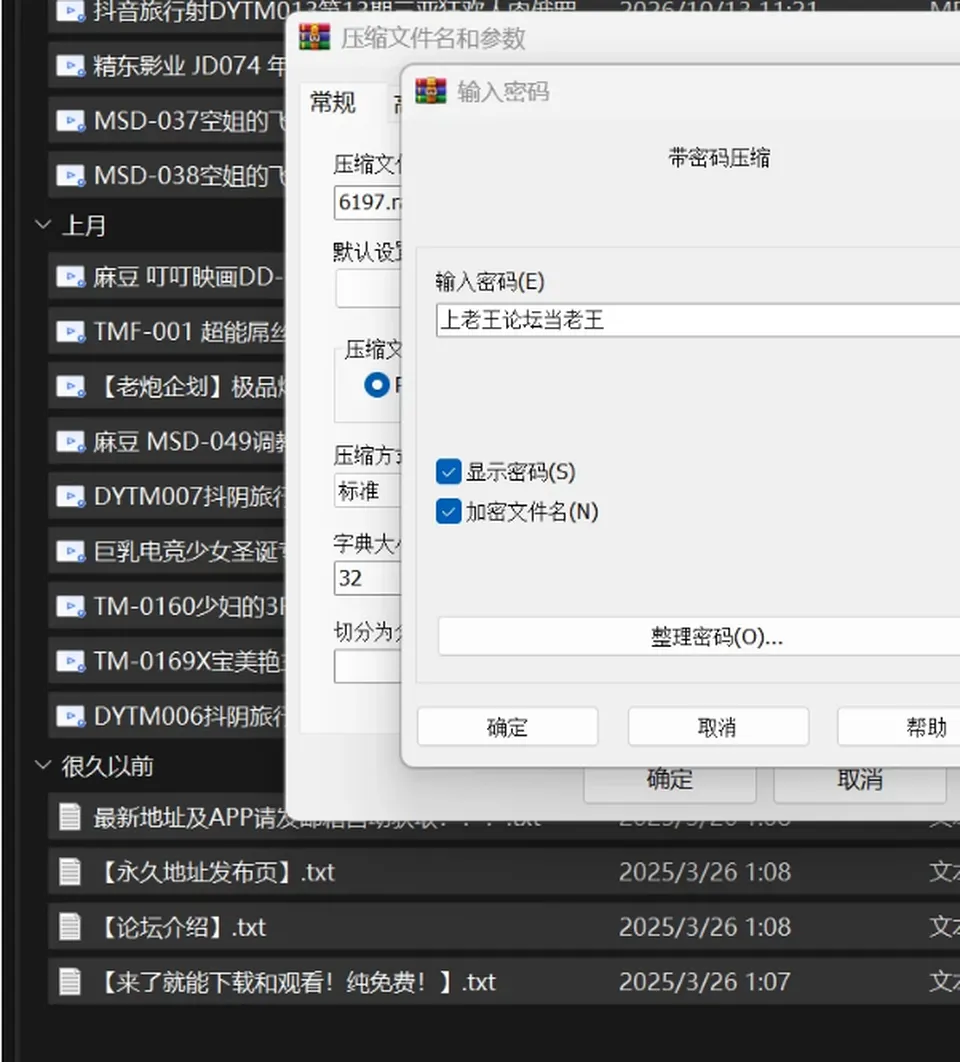Viewport: 960px width, 1062px height.
Task: Click the video icon of TM-0169X file
Action: pos(70,661)
